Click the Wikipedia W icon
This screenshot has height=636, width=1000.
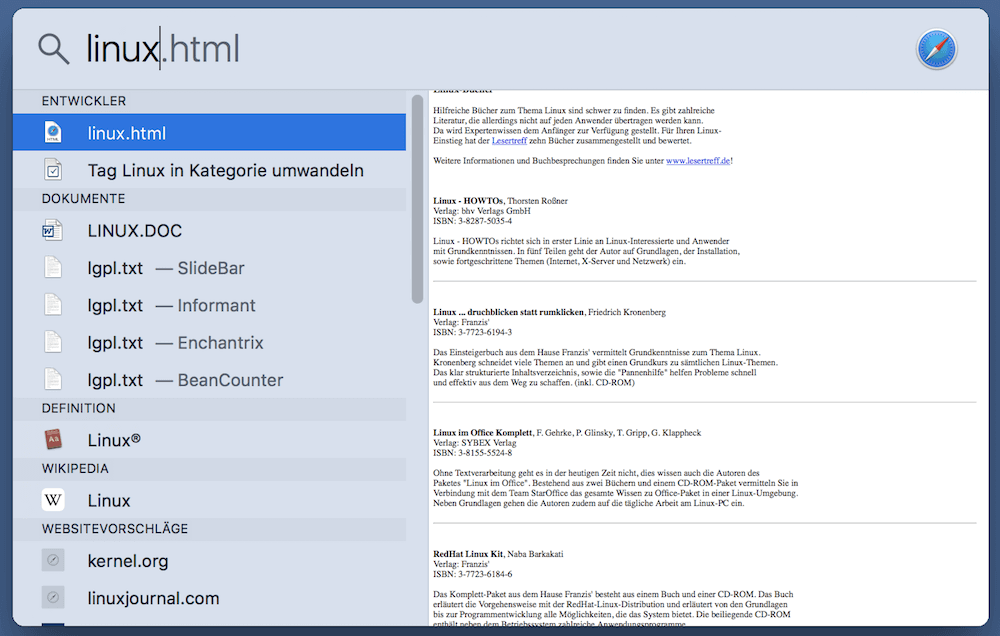54,500
